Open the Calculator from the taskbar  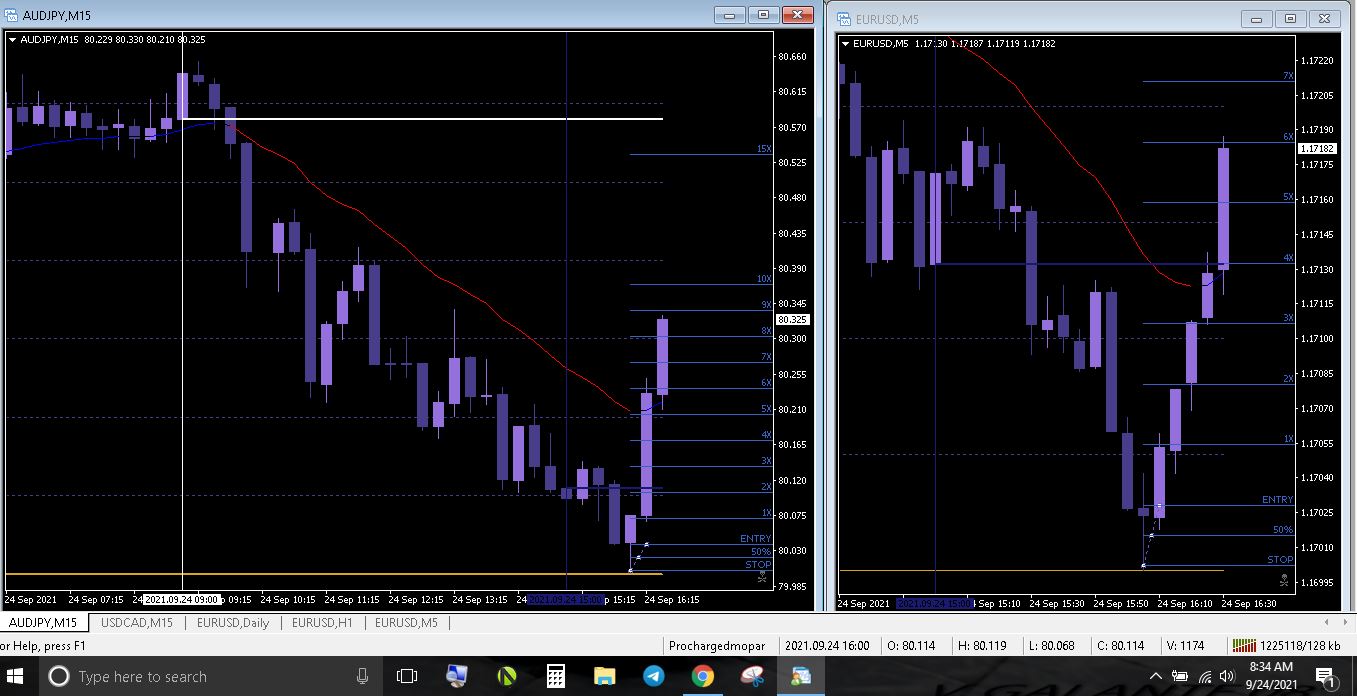pos(556,677)
